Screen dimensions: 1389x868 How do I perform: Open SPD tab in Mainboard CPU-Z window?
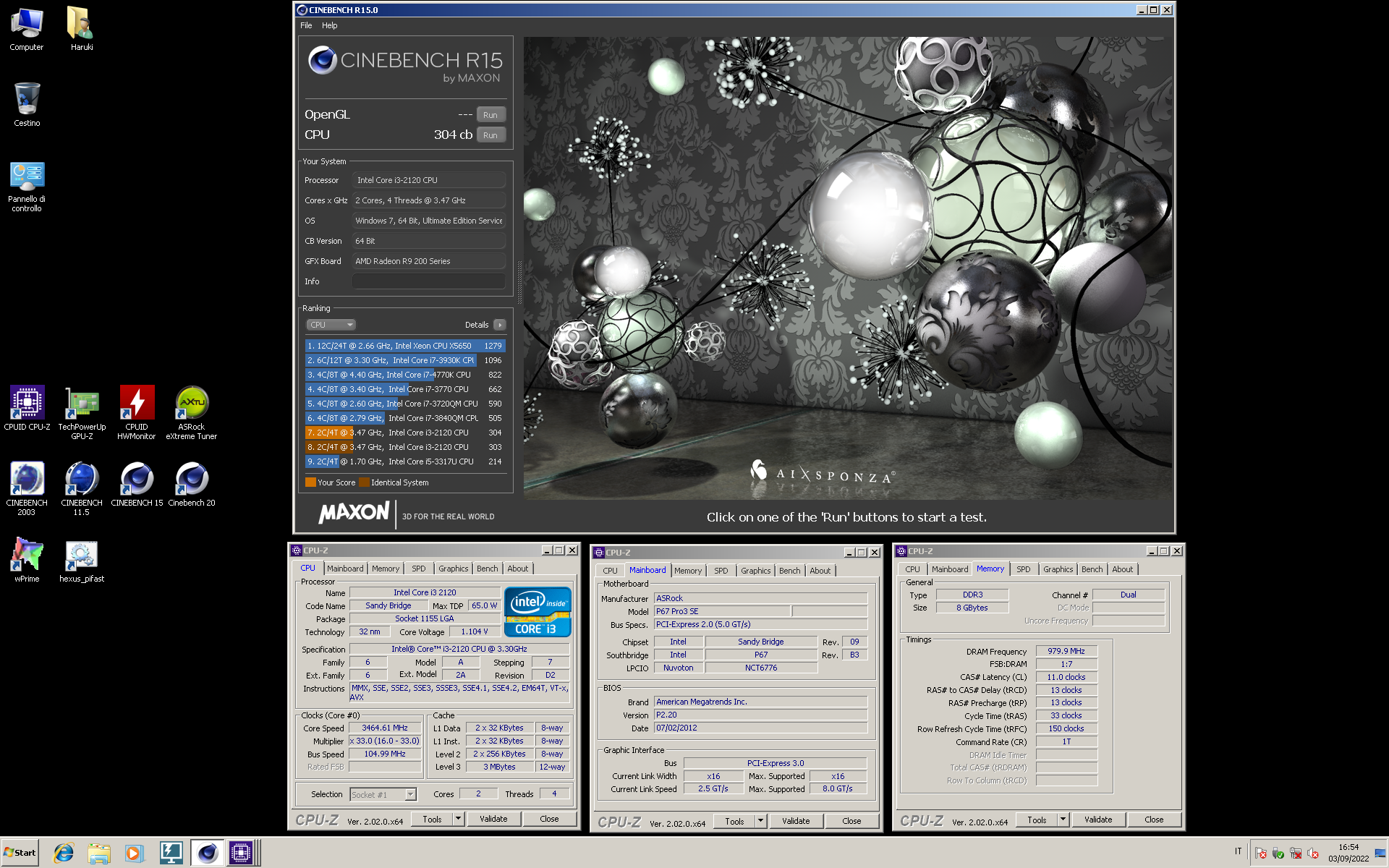[721, 571]
